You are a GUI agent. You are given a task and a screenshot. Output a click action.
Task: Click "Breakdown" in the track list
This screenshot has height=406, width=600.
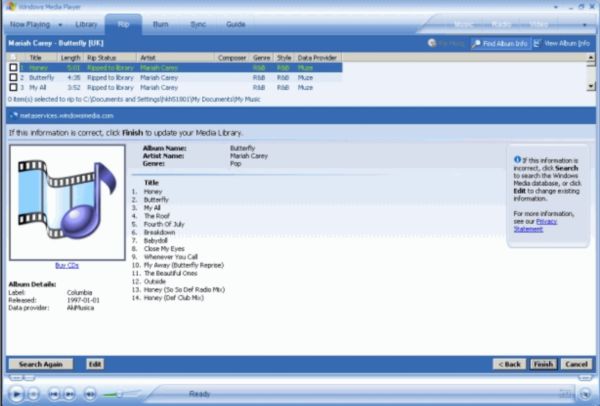159,232
